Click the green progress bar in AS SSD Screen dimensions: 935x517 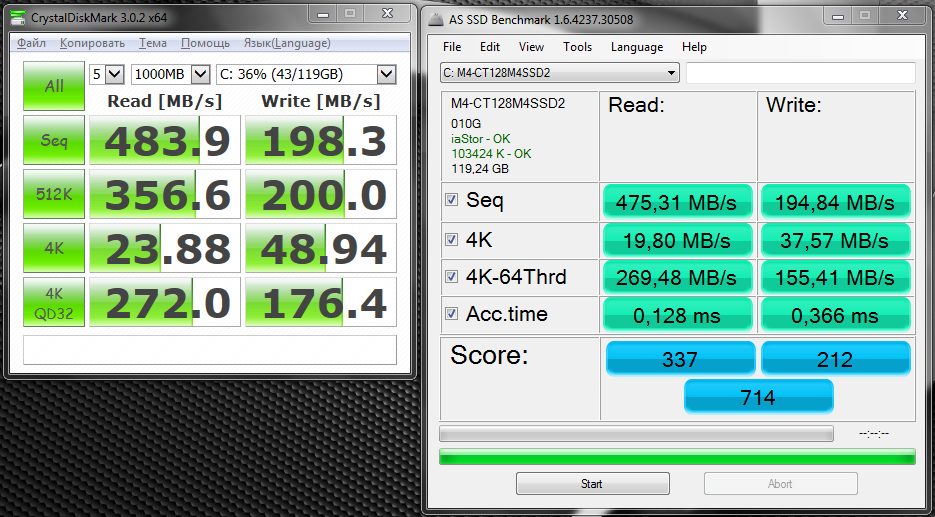677,457
